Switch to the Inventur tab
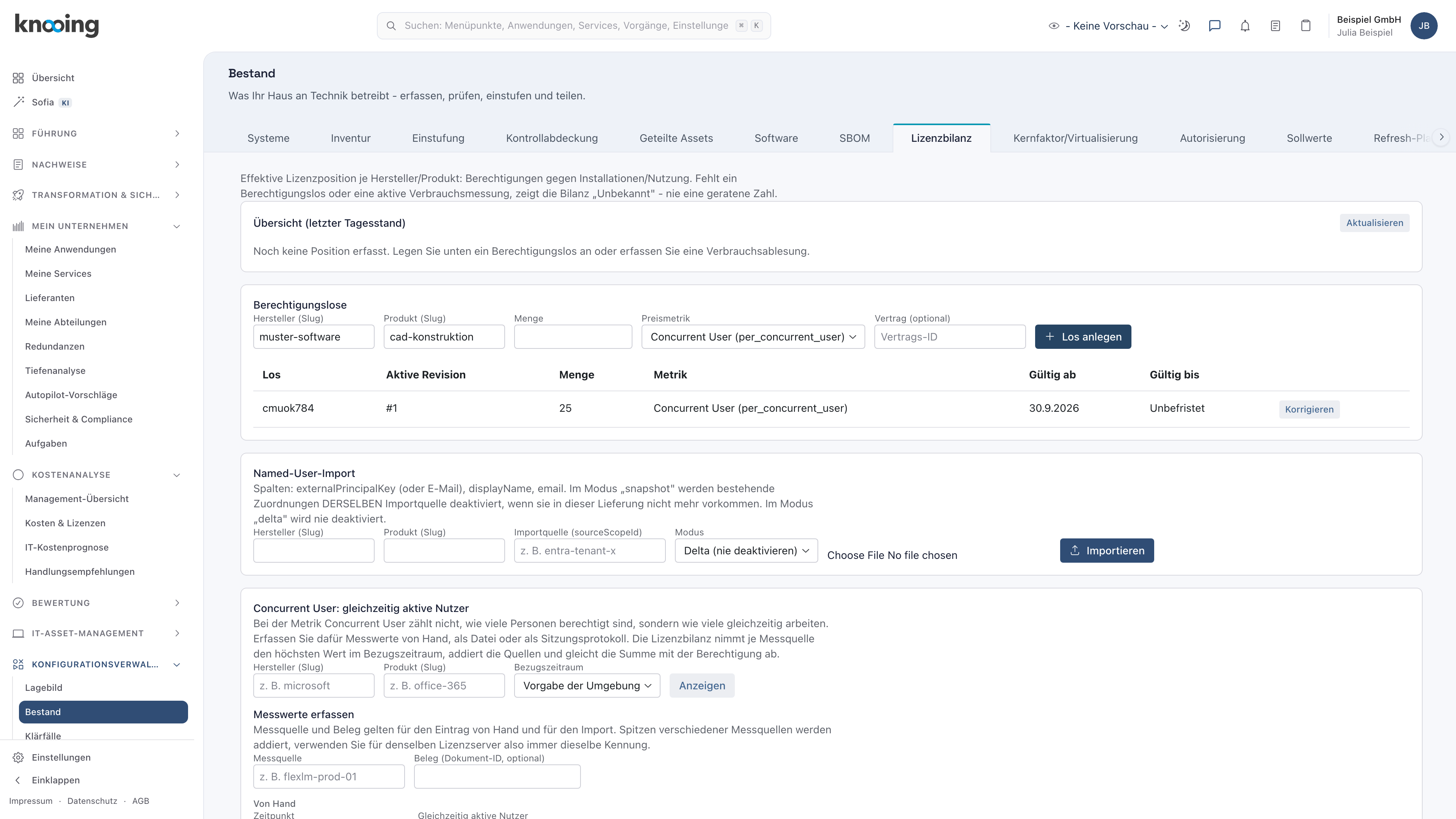1456x819 pixels. (x=350, y=138)
